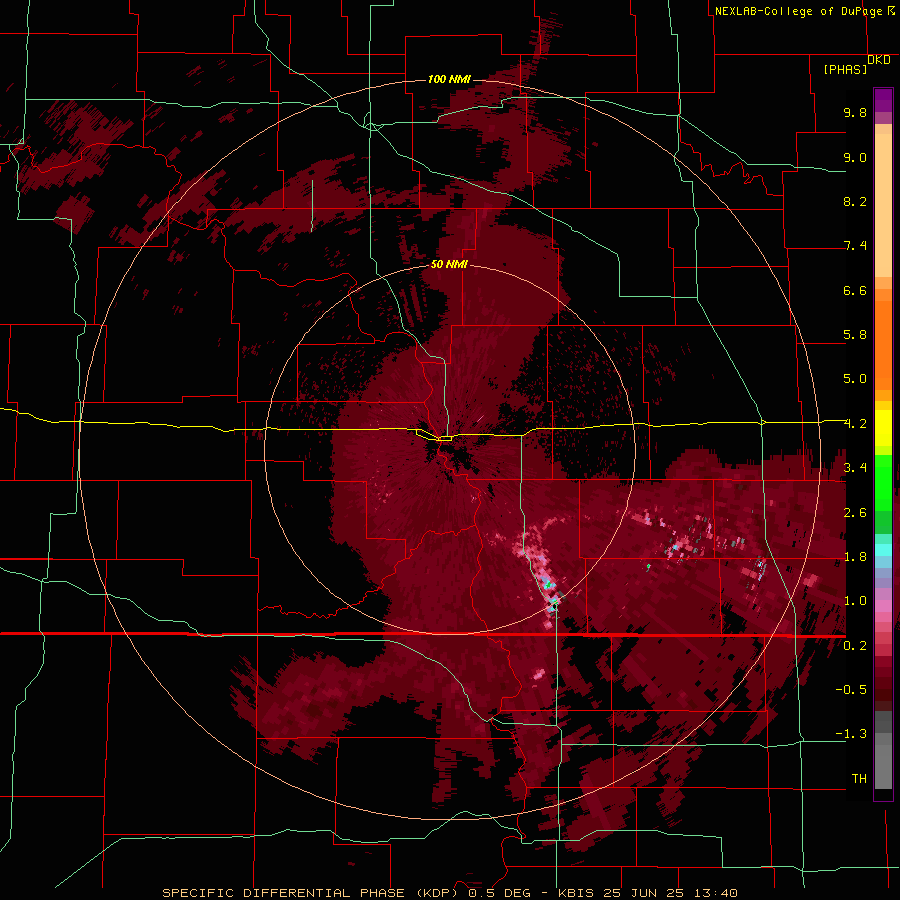Image resolution: width=900 pixels, height=900 pixels.
Task: Click the 4.2 legend value
Action: tap(855, 424)
